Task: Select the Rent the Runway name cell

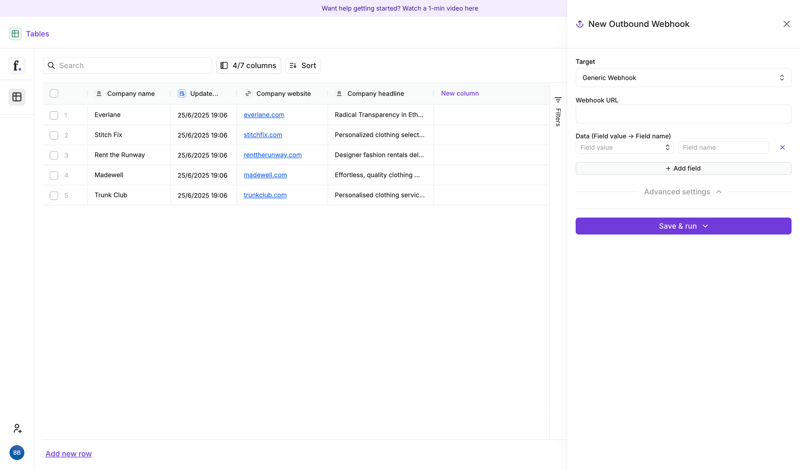Action: click(x=129, y=155)
